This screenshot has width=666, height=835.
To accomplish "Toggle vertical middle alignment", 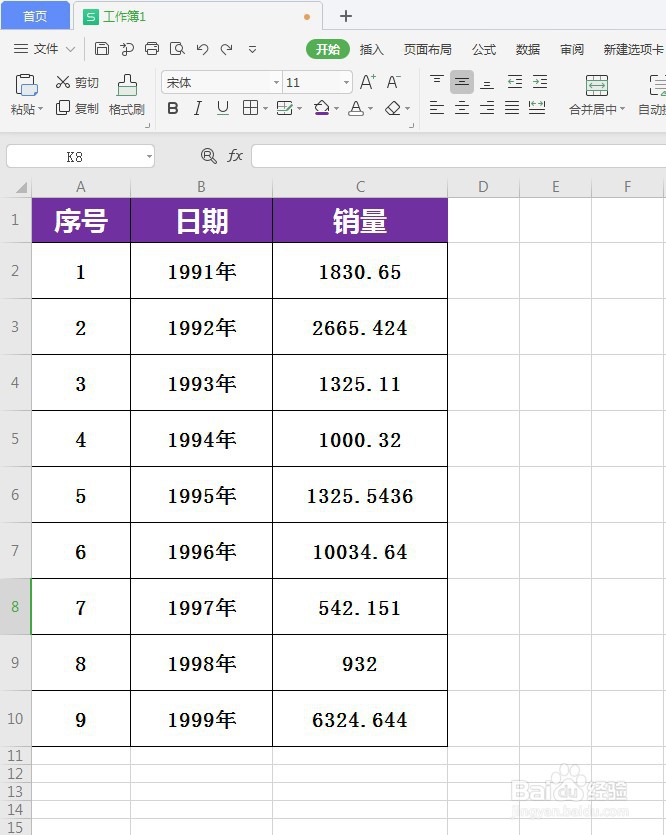I will [462, 82].
